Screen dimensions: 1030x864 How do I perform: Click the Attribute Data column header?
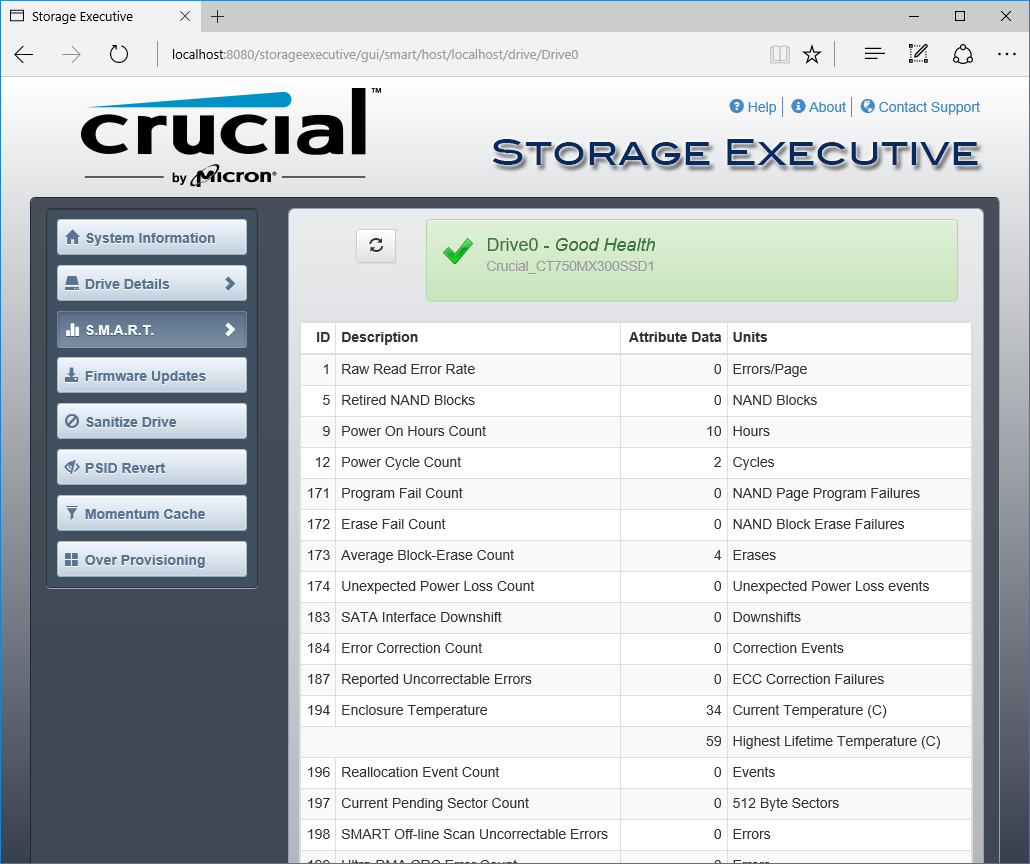675,337
